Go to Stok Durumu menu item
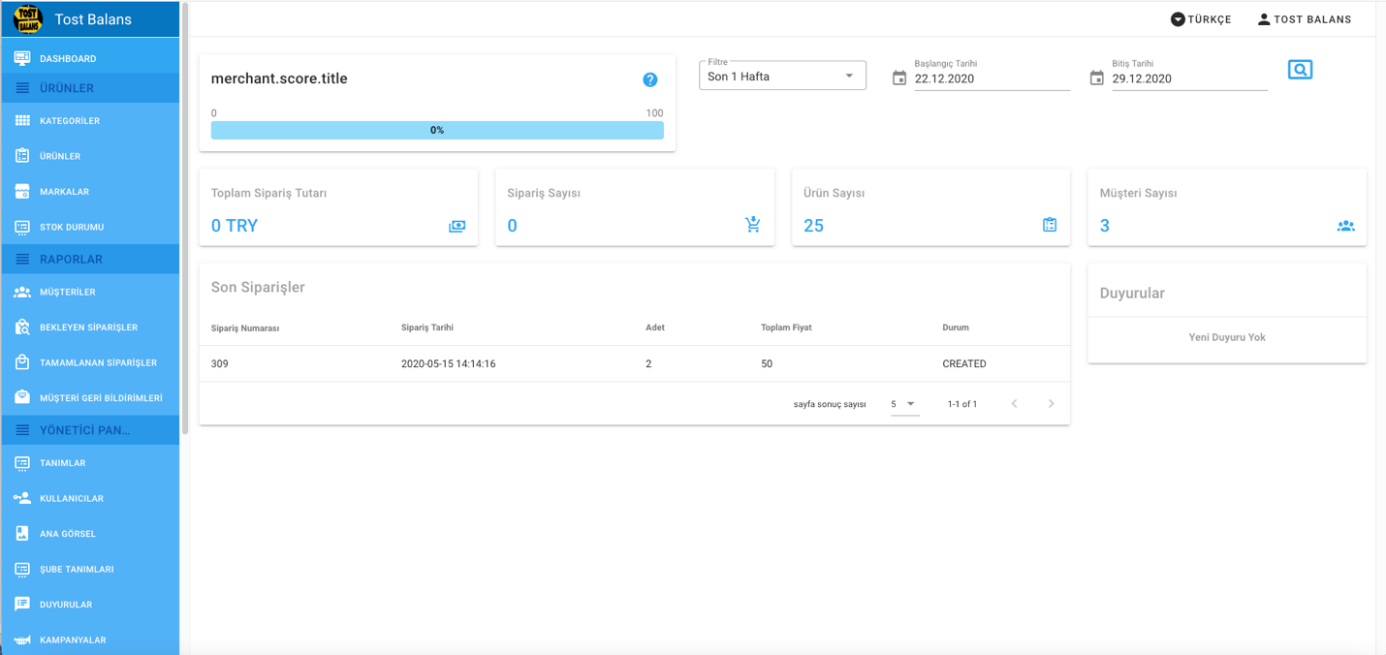The height and width of the screenshot is (655, 1386). (x=71, y=227)
